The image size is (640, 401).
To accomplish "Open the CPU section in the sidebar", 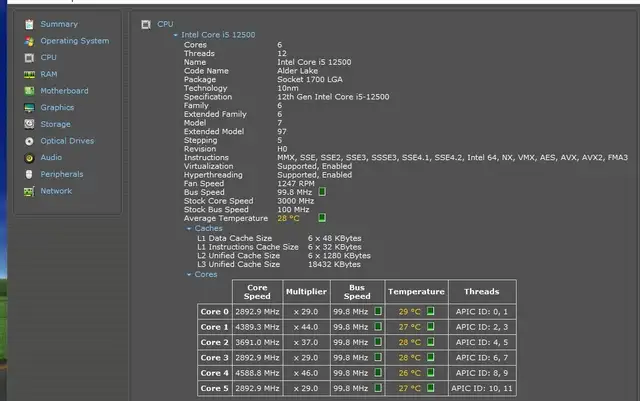I will pyautogui.click(x=48, y=58).
